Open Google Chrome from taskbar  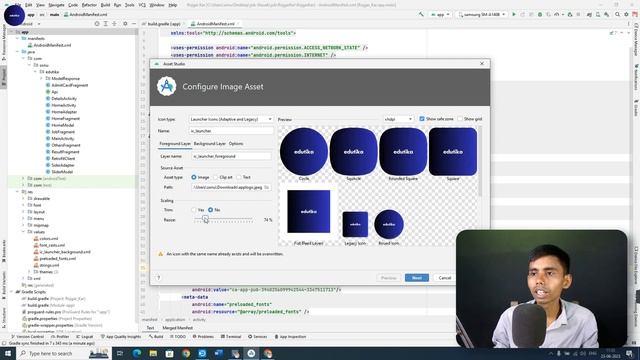(x=186, y=353)
